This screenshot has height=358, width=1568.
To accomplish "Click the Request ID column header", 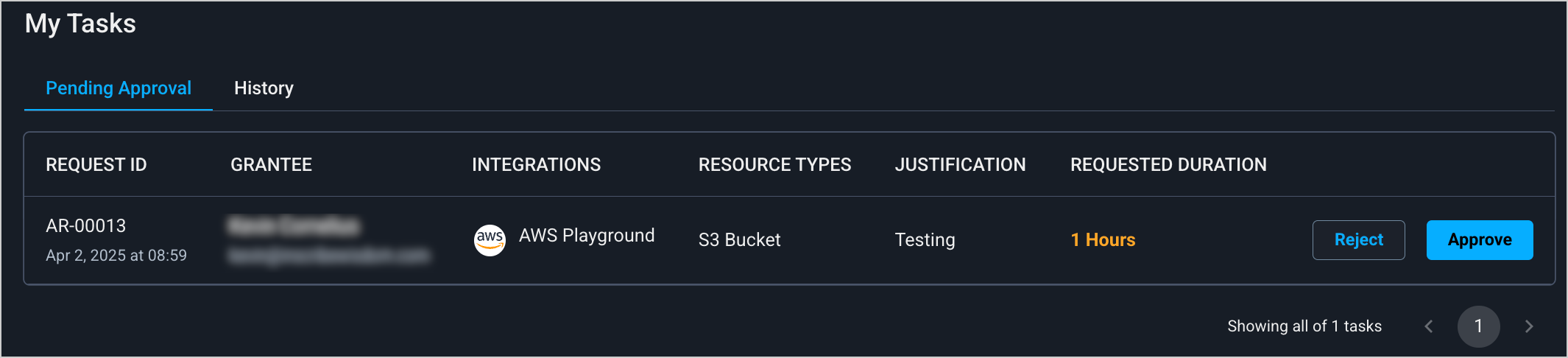I will pos(96,165).
